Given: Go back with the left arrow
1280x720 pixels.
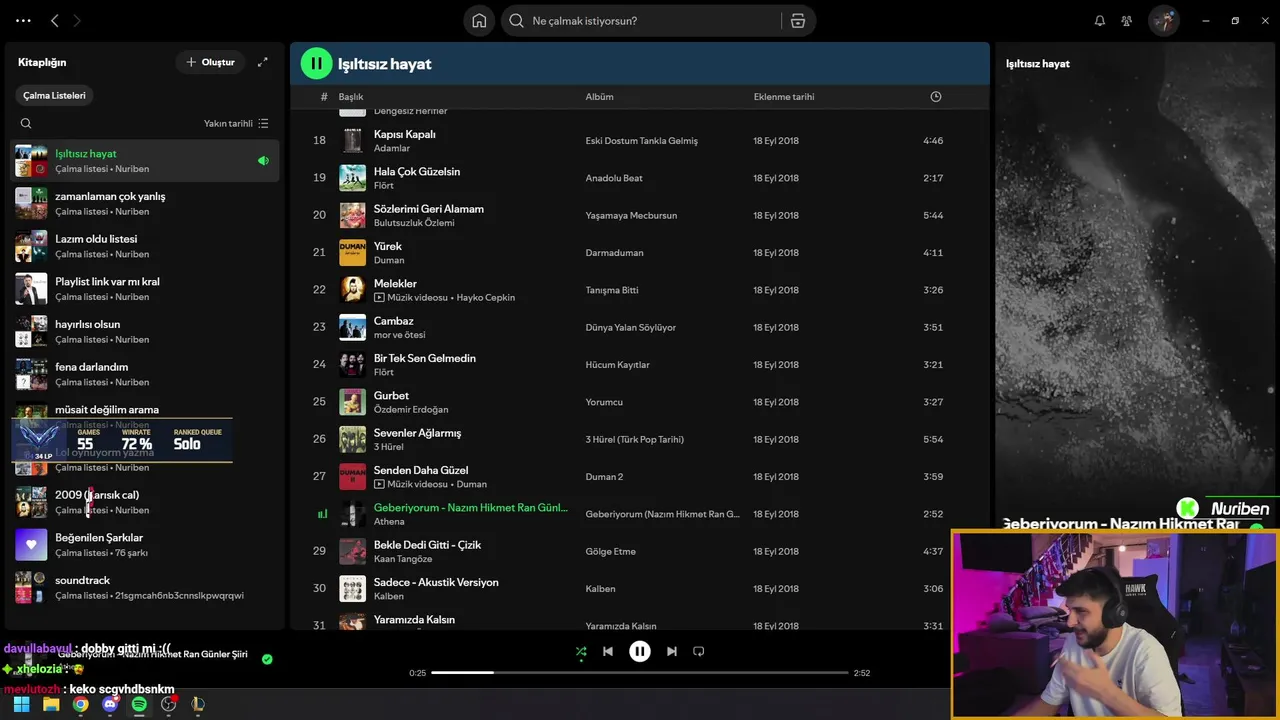Looking at the screenshot, I should (x=55, y=20).
